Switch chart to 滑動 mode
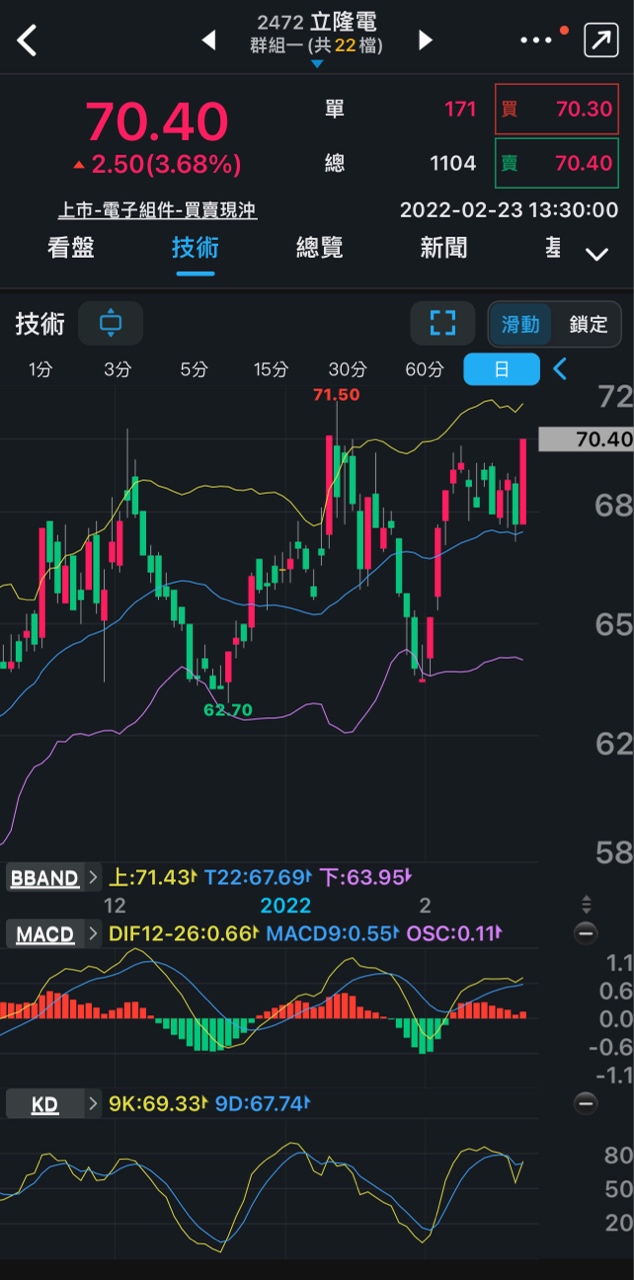This screenshot has width=634, height=1280. tap(521, 324)
